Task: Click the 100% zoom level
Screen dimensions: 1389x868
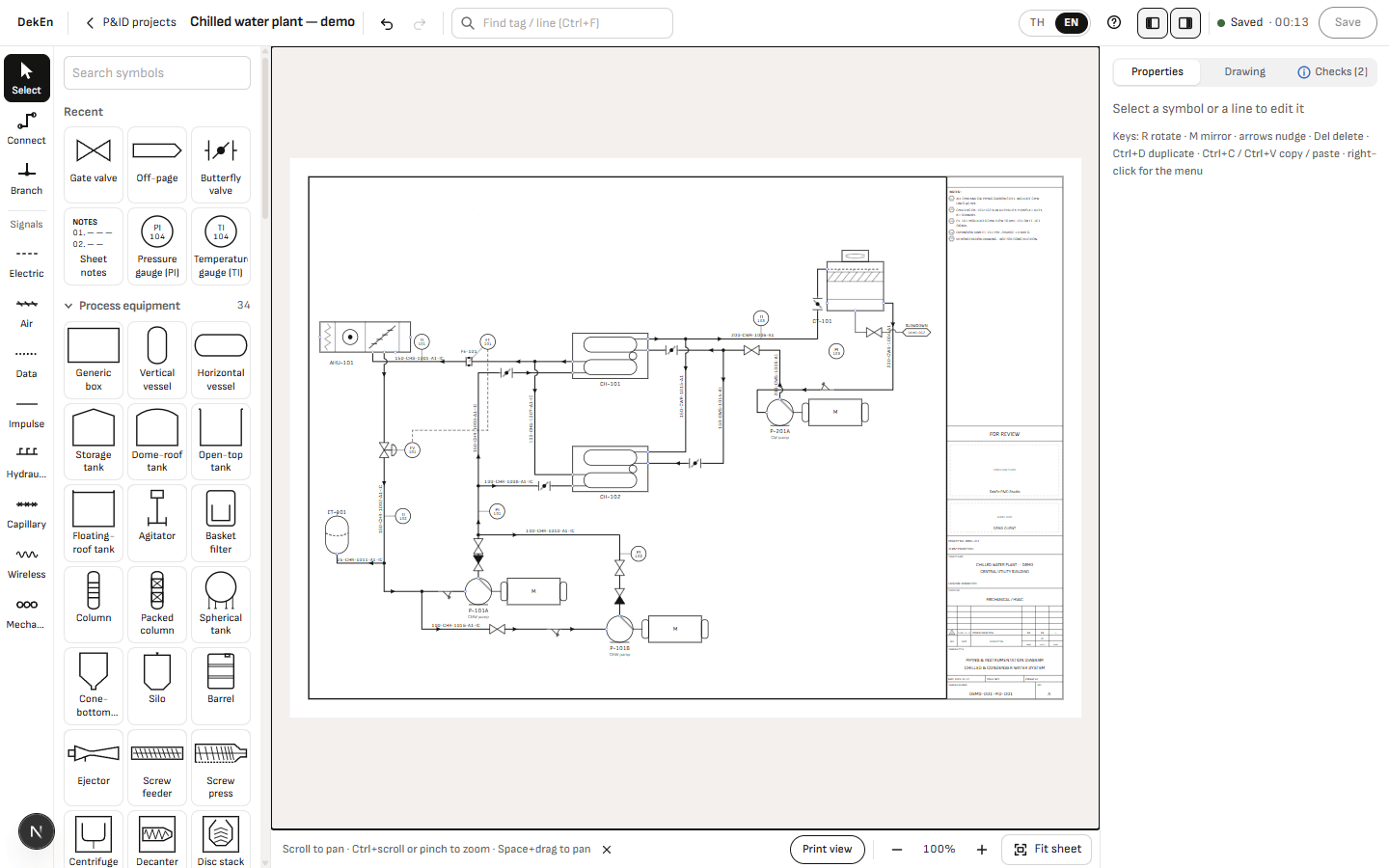Action: click(940, 850)
